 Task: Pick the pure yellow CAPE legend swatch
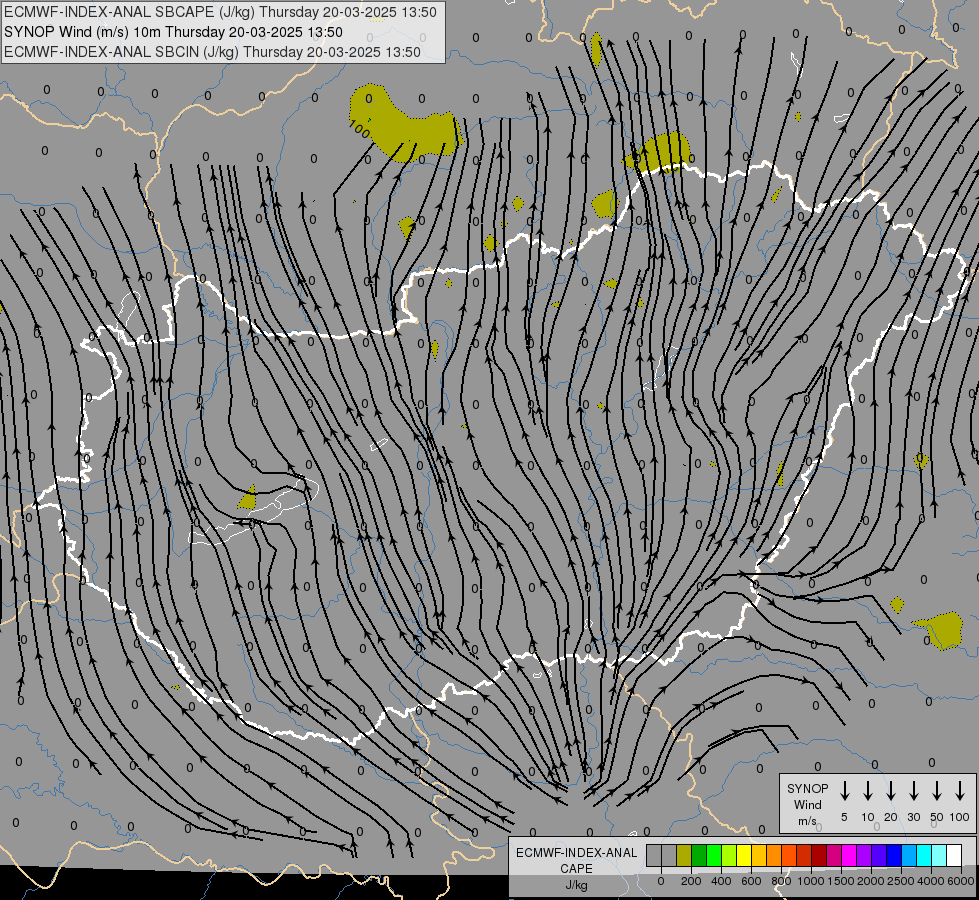[x=744, y=855]
